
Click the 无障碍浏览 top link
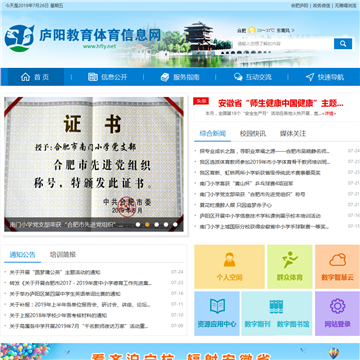(x=345, y=5)
